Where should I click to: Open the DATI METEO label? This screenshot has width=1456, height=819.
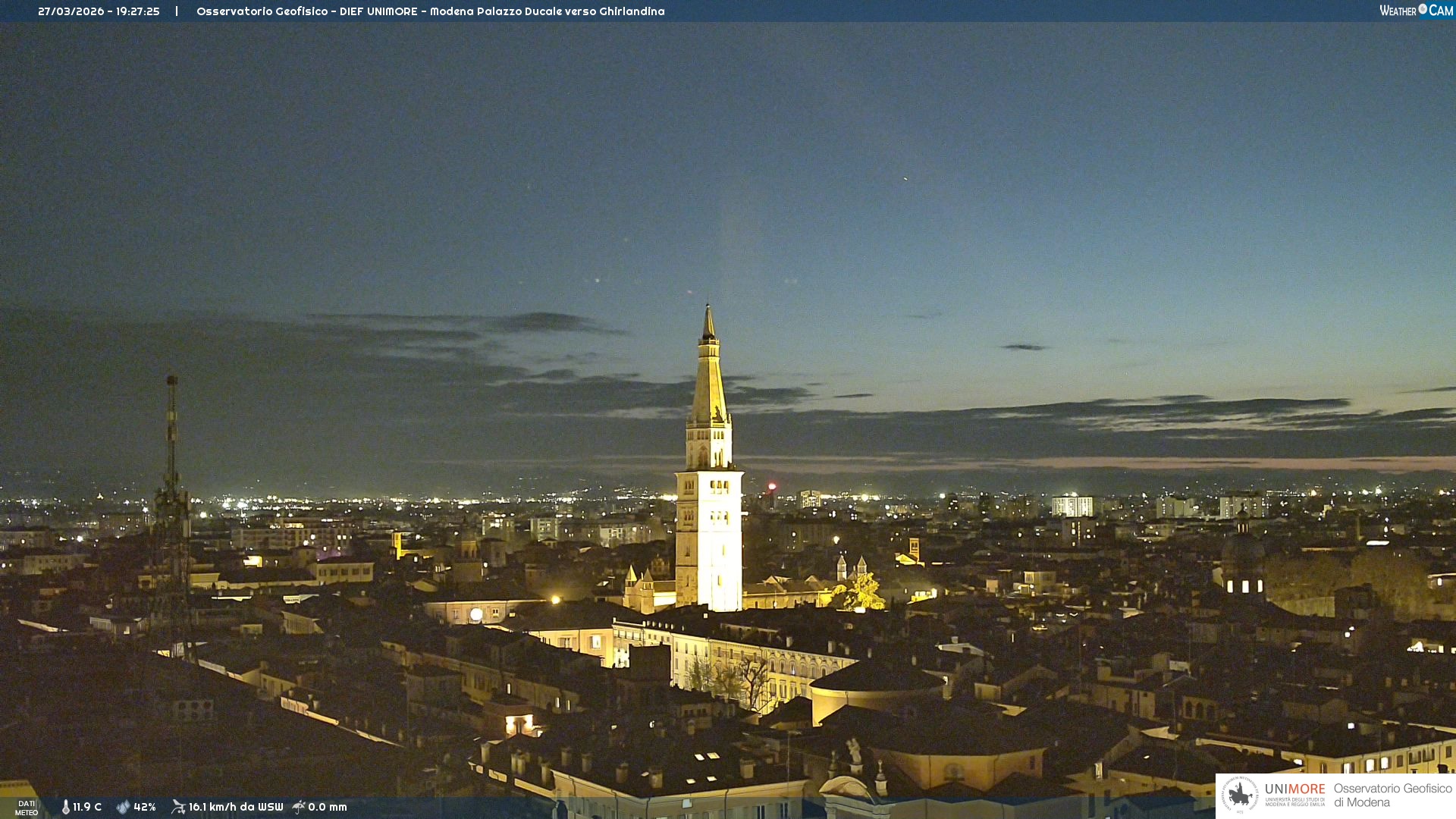(27, 808)
